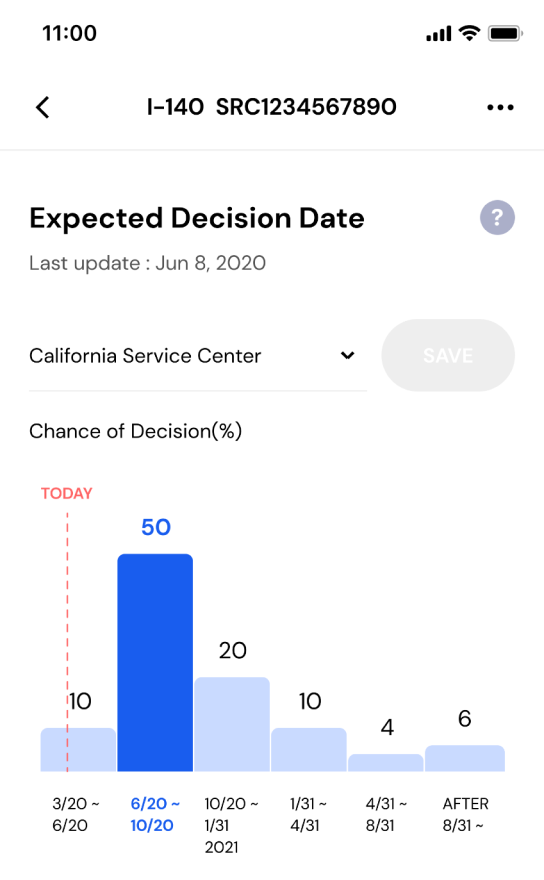Select the 3/20 ~ 6/20 bar
This screenshot has height=880, width=544.
(x=78, y=749)
